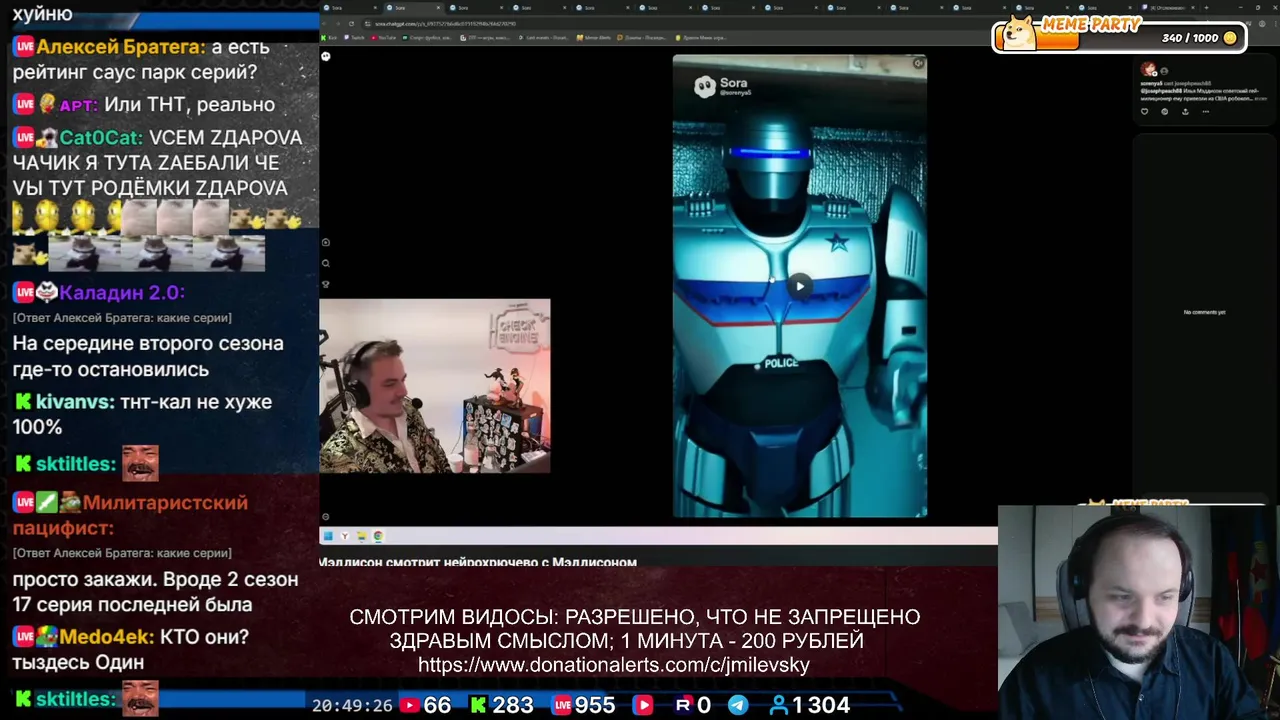The height and width of the screenshot is (720, 1280).
Task: Click the YouTube viewer count icon in status bar
Action: (x=409, y=705)
